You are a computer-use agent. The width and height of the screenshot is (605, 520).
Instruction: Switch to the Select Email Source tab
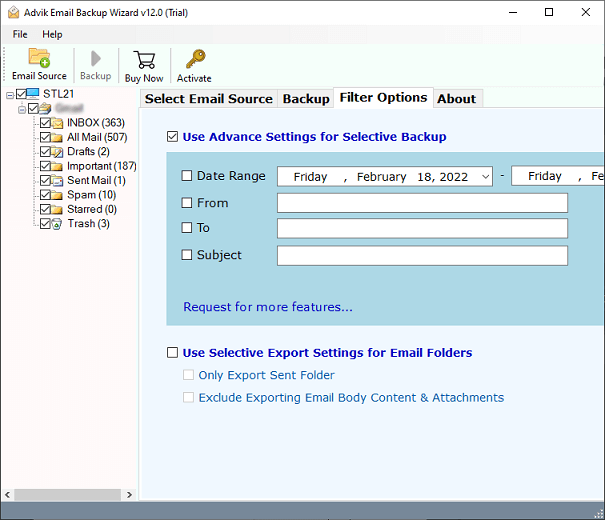[x=208, y=99]
